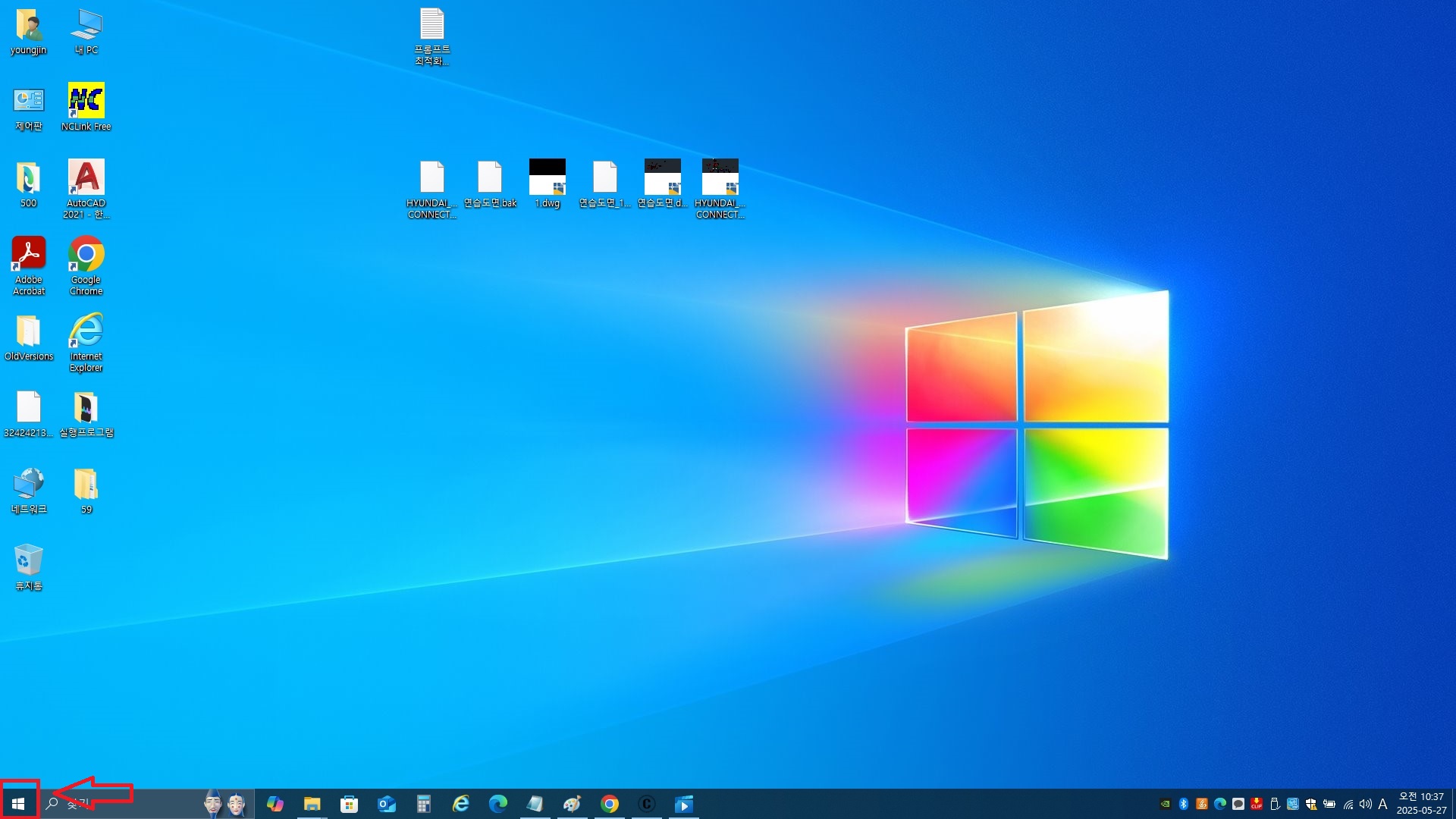The height and width of the screenshot is (819, 1456).
Task: Open the volume speaker control
Action: click(1365, 804)
